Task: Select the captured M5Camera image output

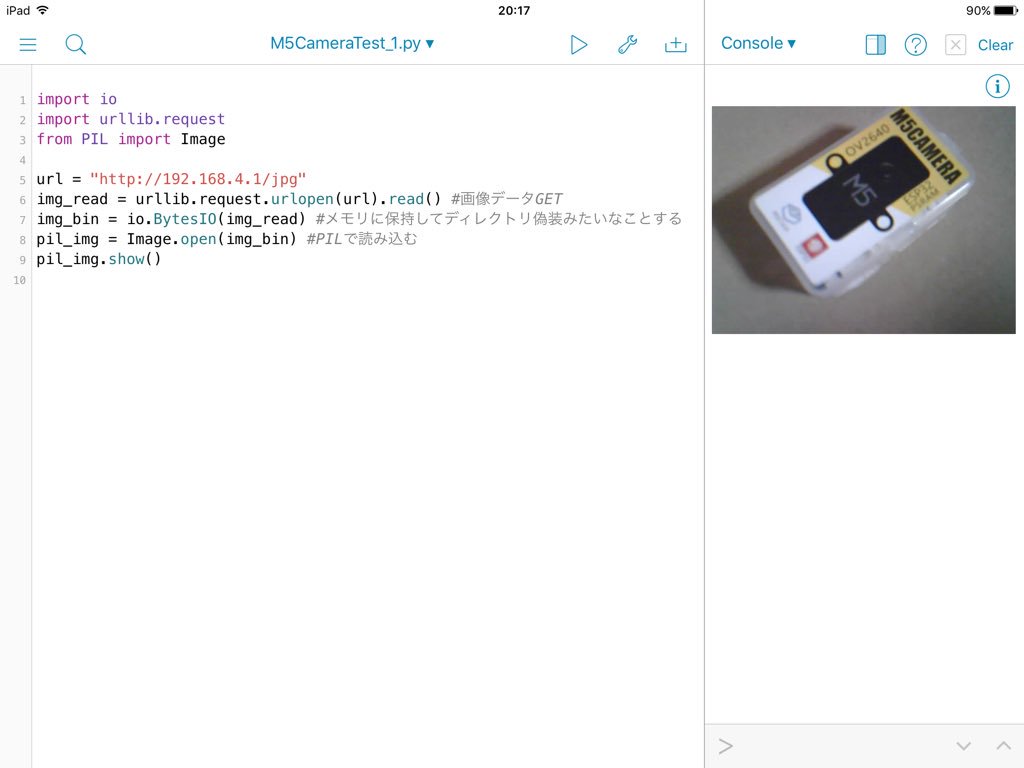Action: 862,219
